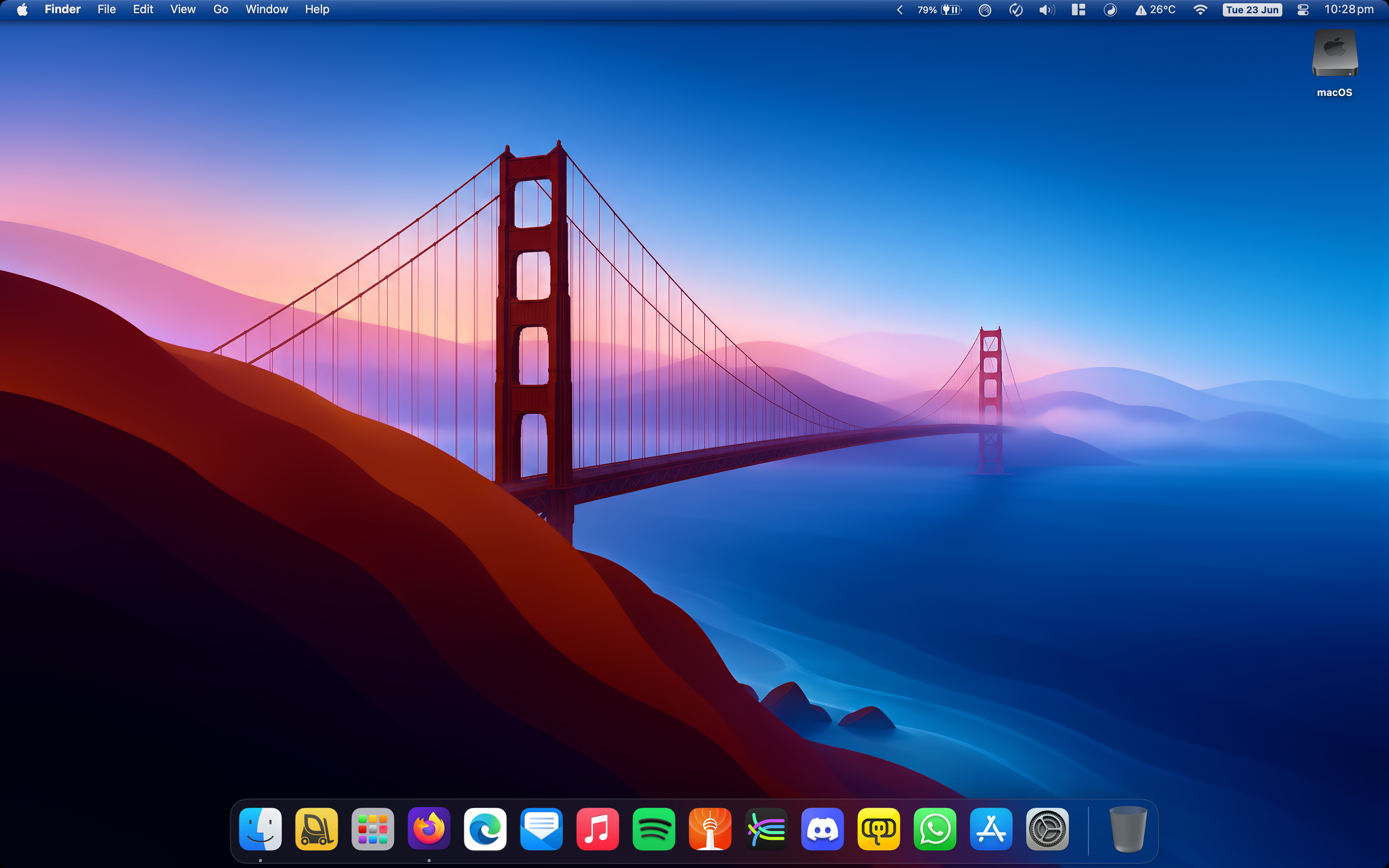Open the orange tower app in Dock
The image size is (1389, 868).
click(x=710, y=829)
